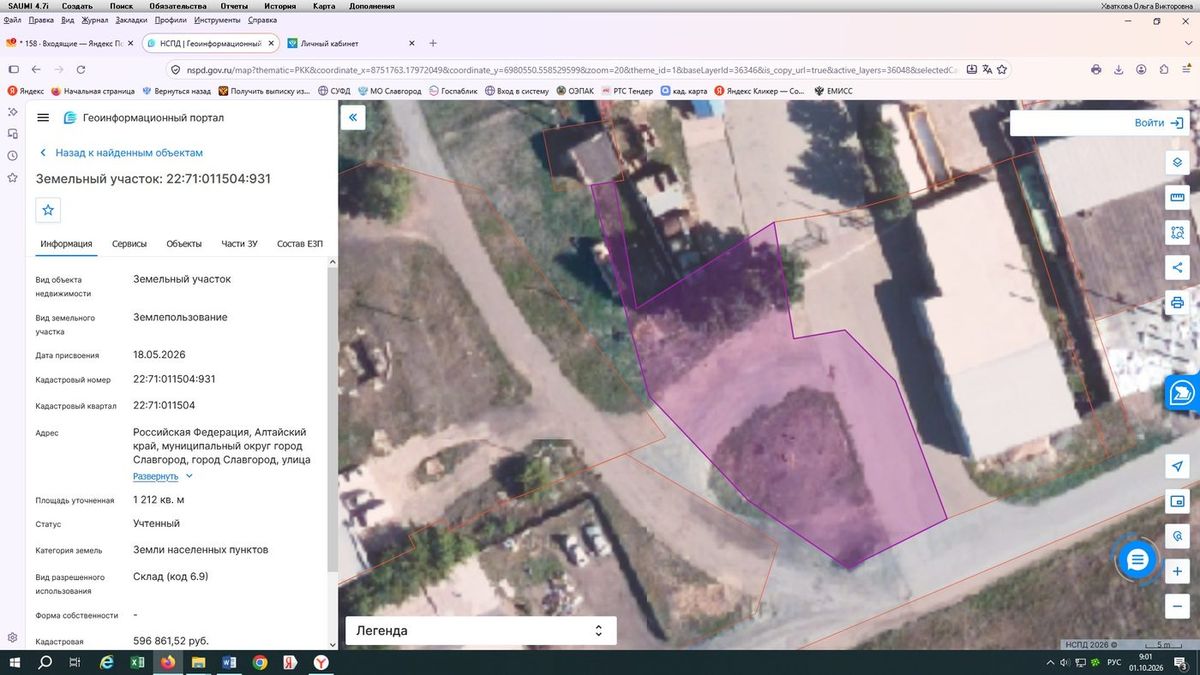Open the overview map tool
The height and width of the screenshot is (675, 1200).
click(x=1177, y=501)
